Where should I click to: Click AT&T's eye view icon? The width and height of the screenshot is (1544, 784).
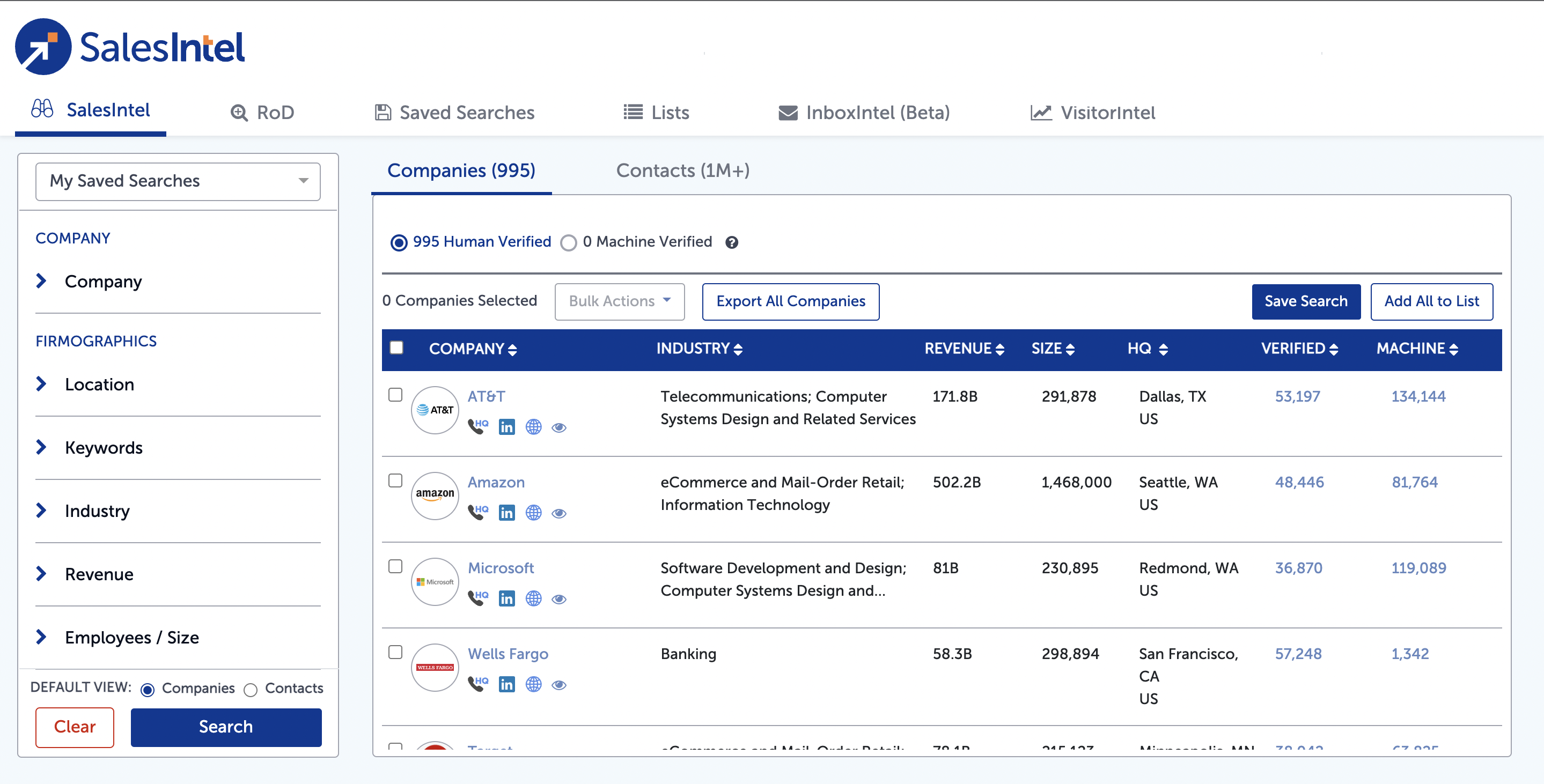558,427
